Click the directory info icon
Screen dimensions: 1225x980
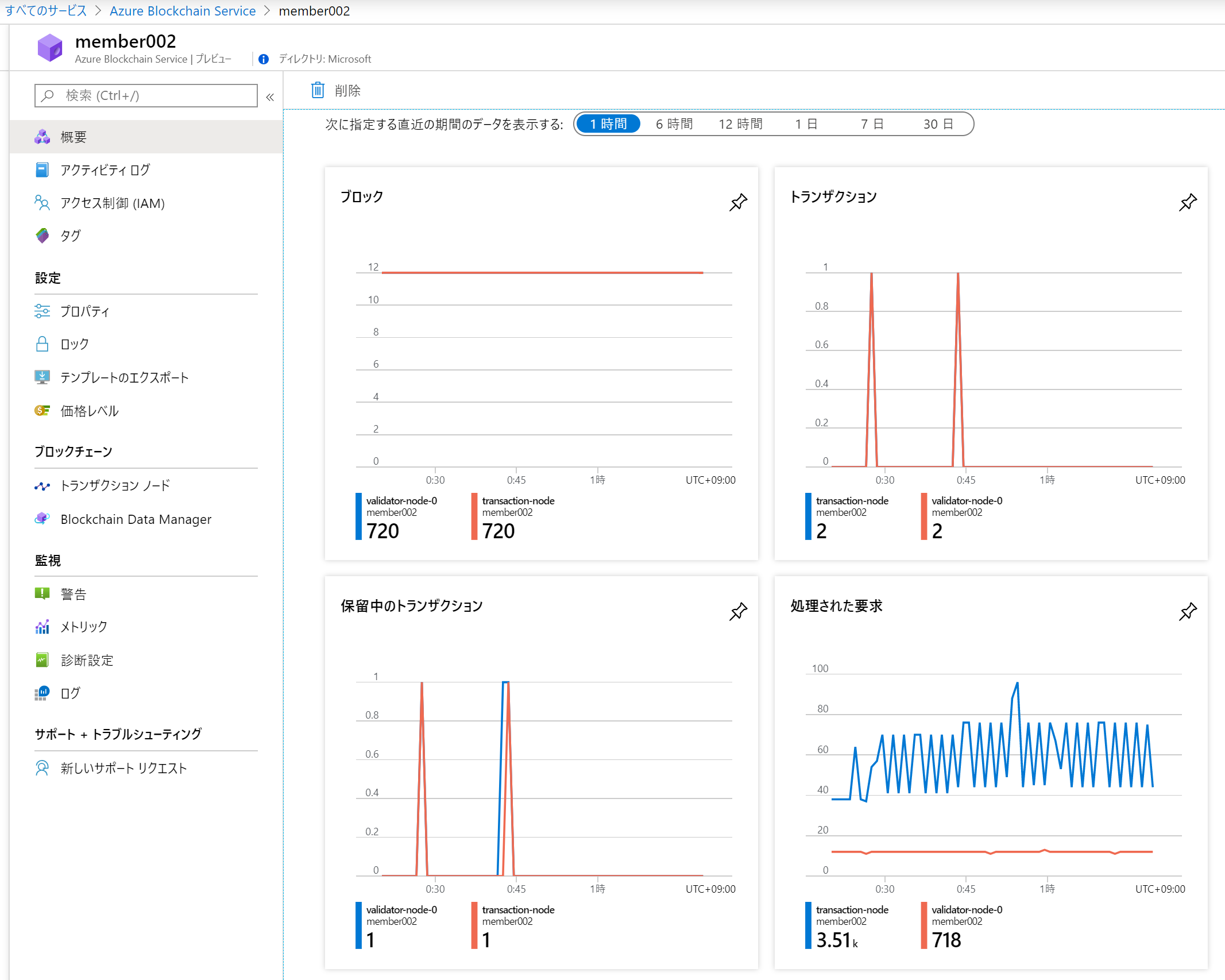click(x=264, y=59)
